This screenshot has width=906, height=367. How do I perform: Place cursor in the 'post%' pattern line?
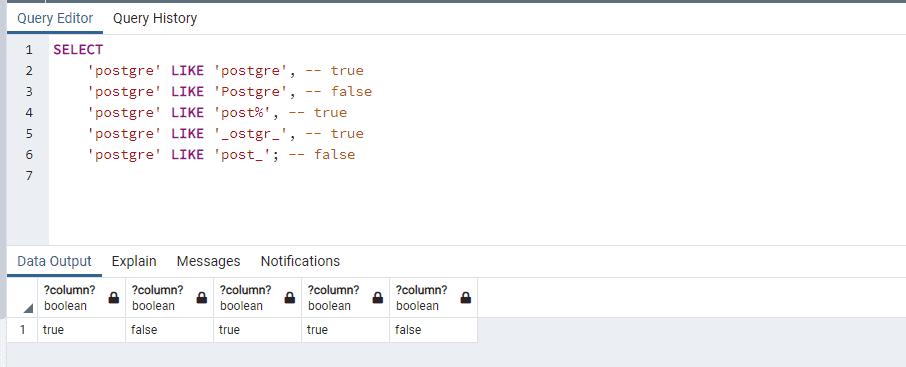[217, 113]
